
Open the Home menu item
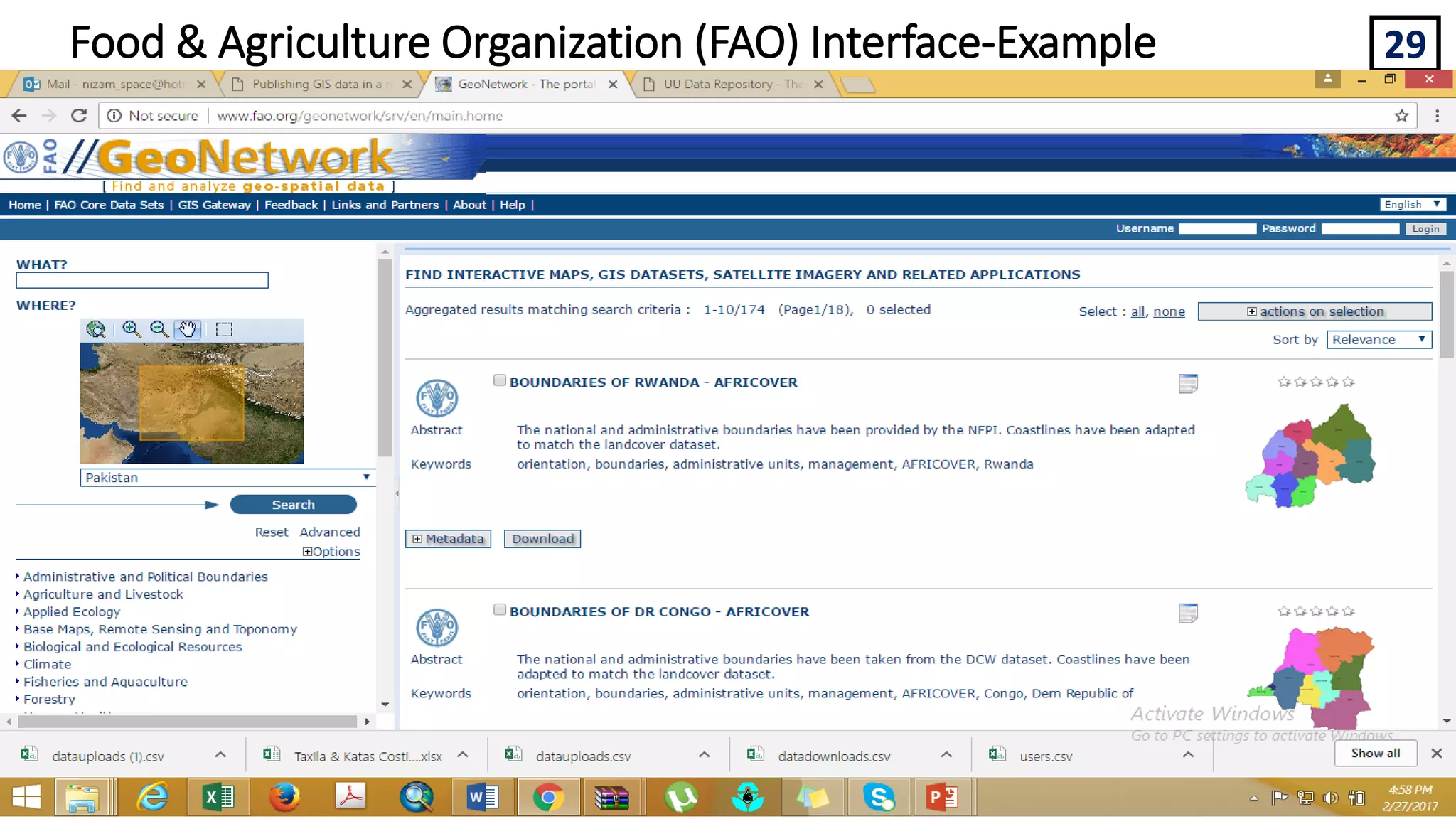[x=25, y=205]
